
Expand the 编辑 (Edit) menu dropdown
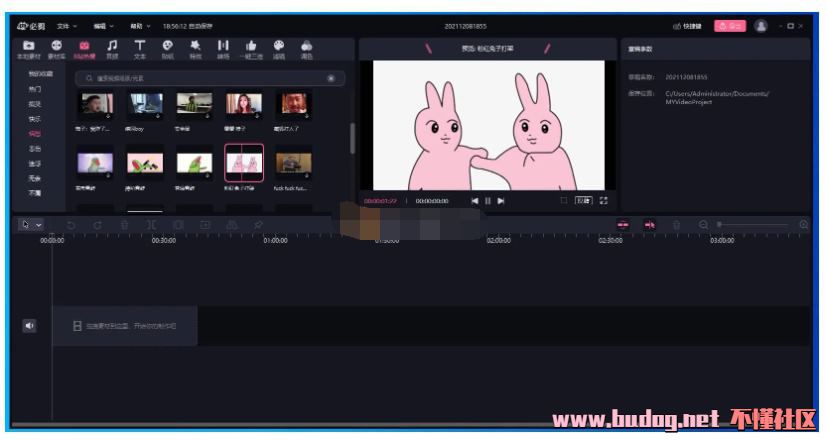click(102, 25)
